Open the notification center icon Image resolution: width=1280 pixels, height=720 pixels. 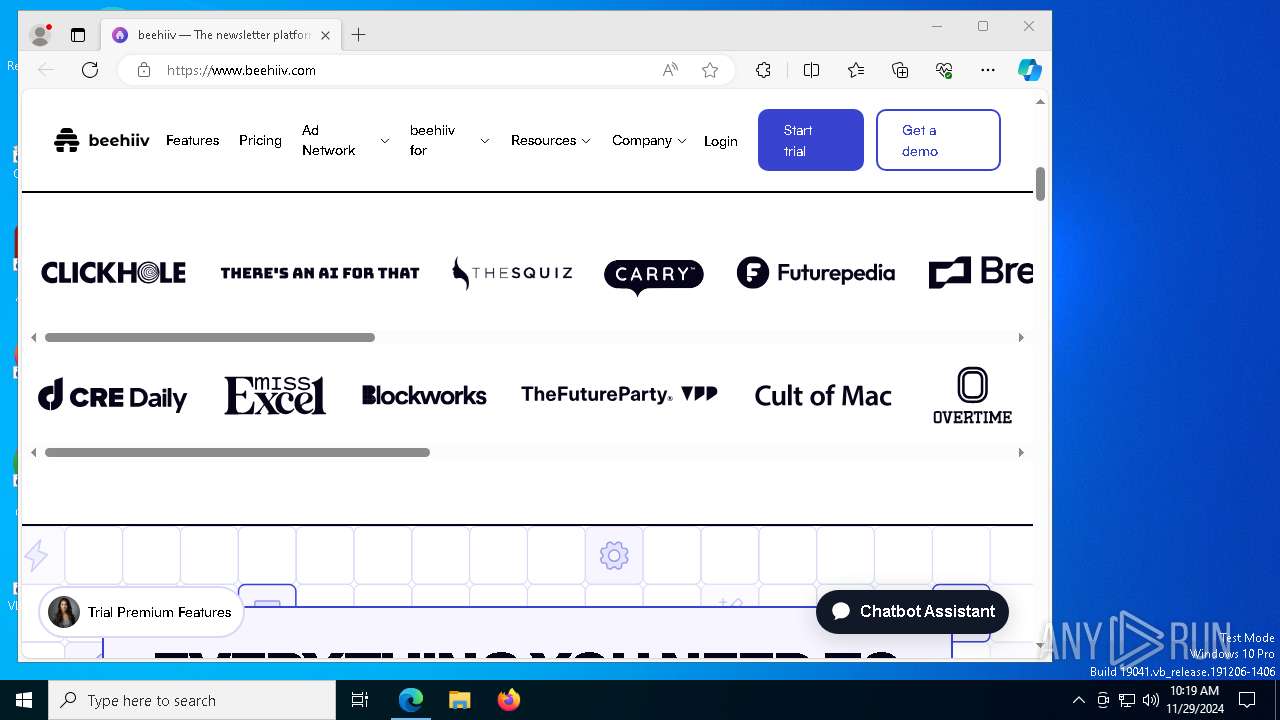[1247, 700]
